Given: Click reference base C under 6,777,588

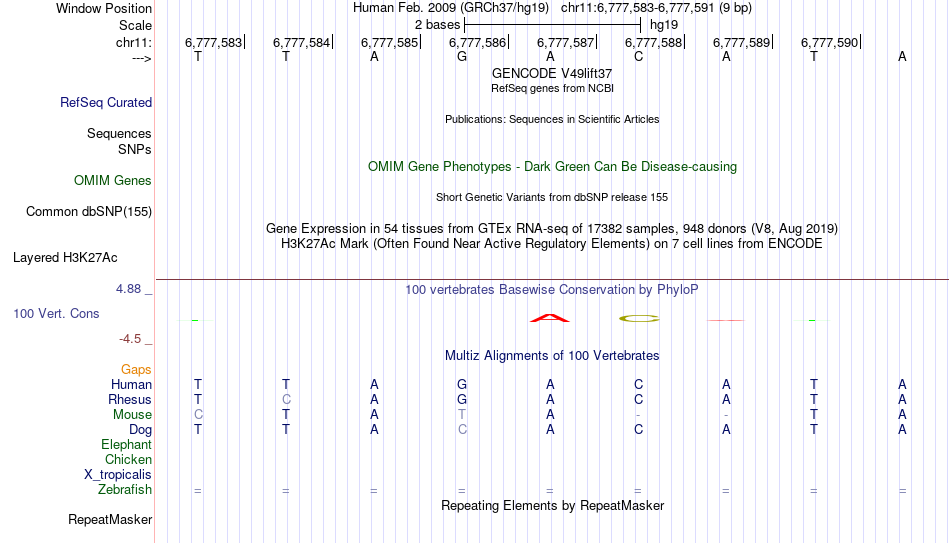Looking at the screenshot, I should 638,57.
